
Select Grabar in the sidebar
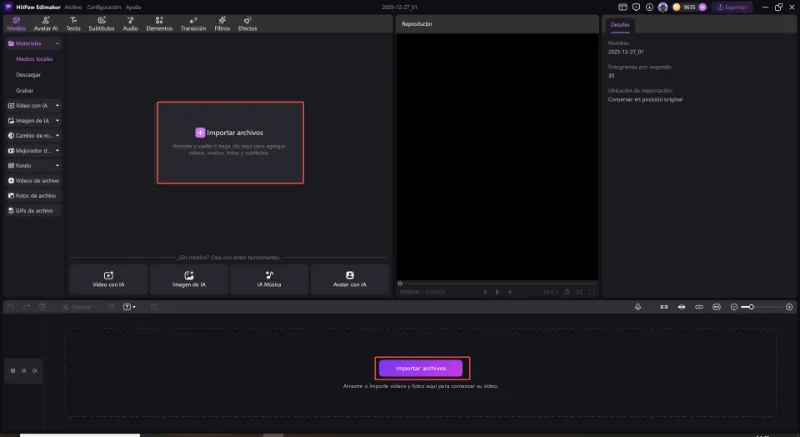pos(24,91)
